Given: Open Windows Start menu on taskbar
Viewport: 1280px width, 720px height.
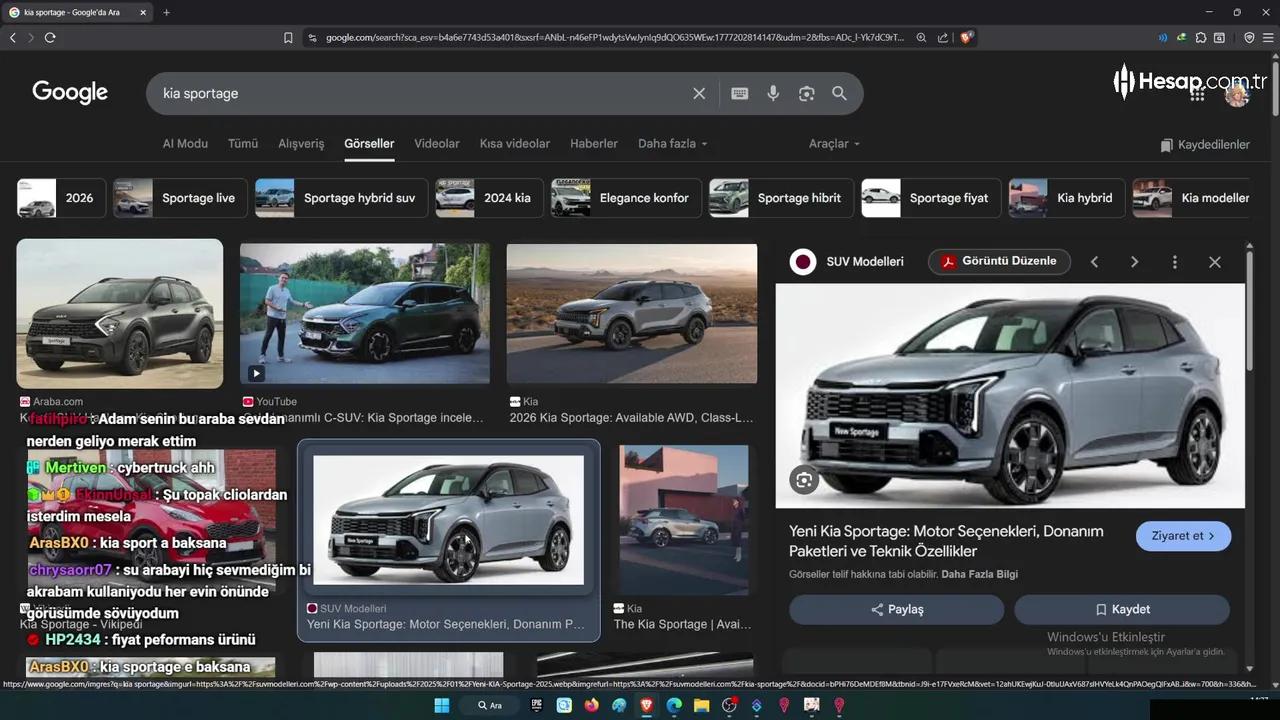Looking at the screenshot, I should (x=441, y=705).
